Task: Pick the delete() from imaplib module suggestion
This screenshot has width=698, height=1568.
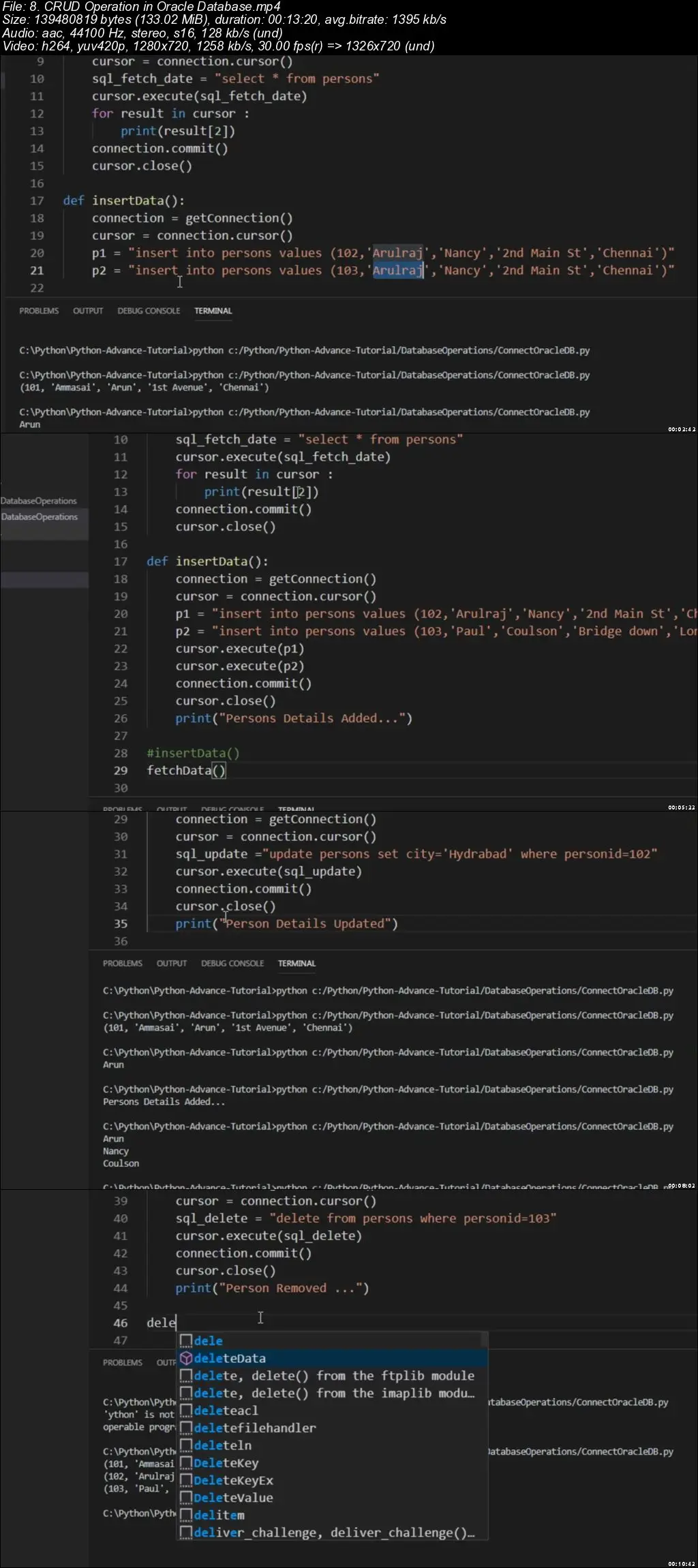Action: tap(333, 1393)
